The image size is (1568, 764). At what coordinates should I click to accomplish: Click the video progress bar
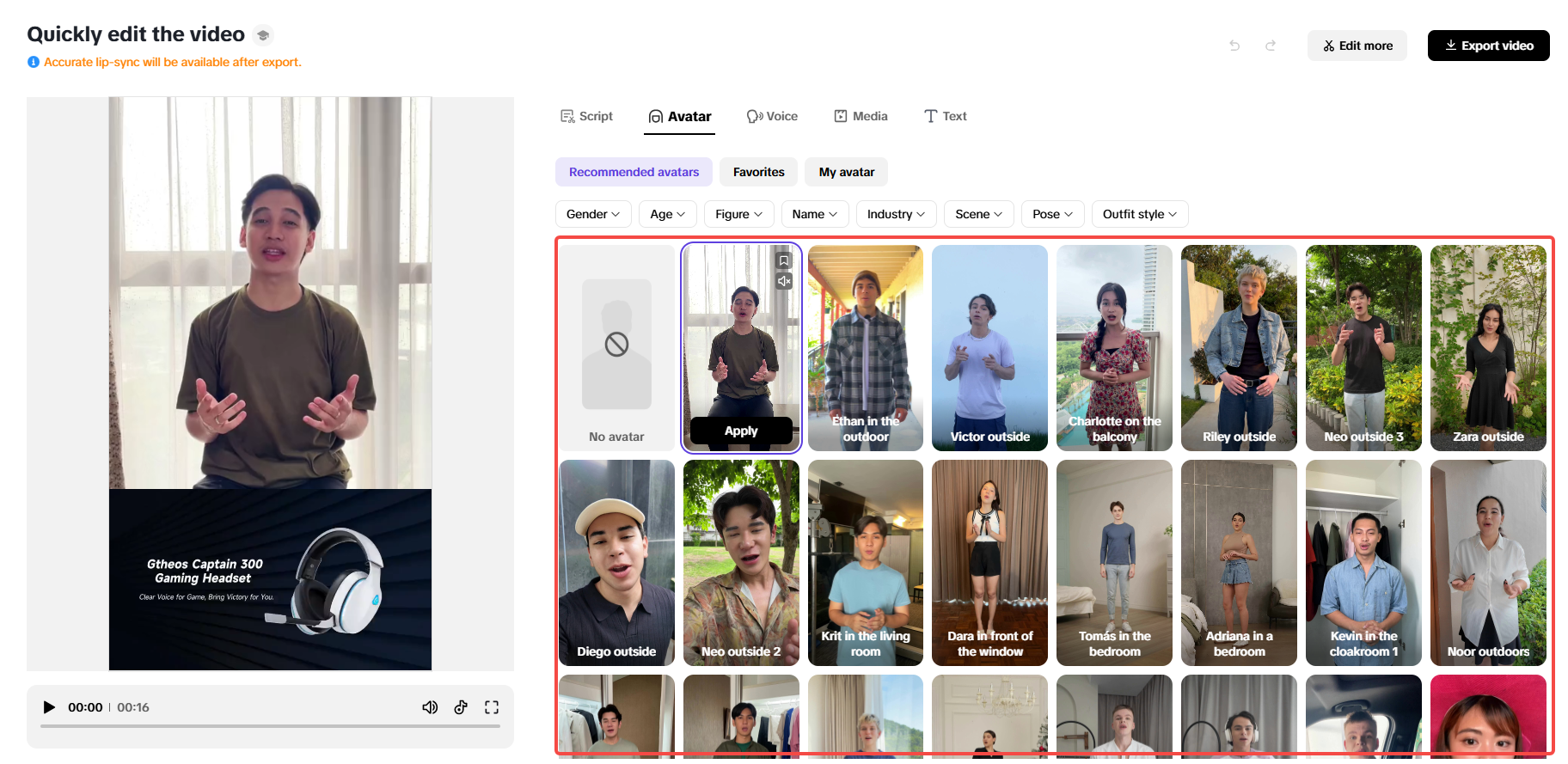pyautogui.click(x=270, y=726)
